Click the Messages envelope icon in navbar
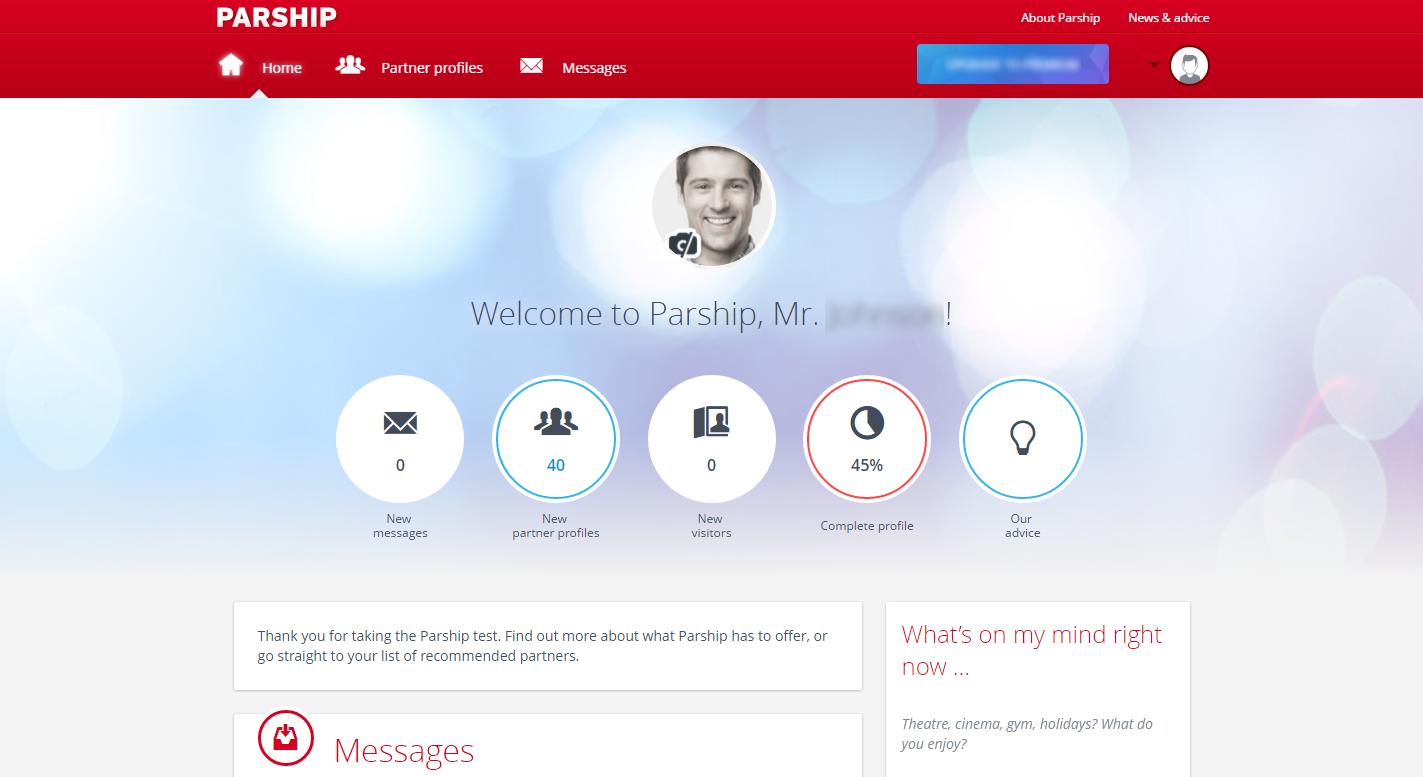Image resolution: width=1423 pixels, height=777 pixels. (x=531, y=66)
